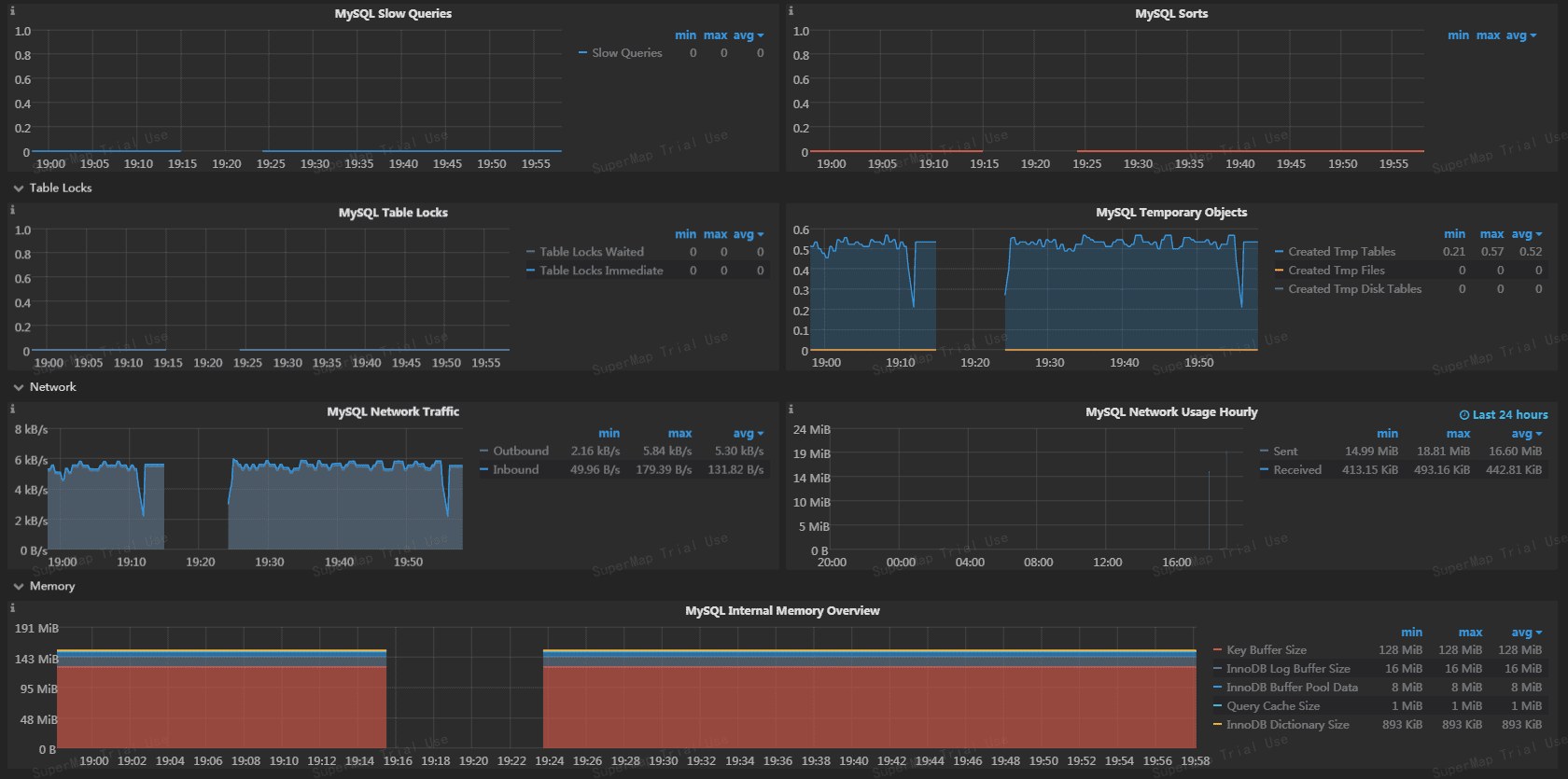Toggle Table Locks Immediate series

click(601, 271)
